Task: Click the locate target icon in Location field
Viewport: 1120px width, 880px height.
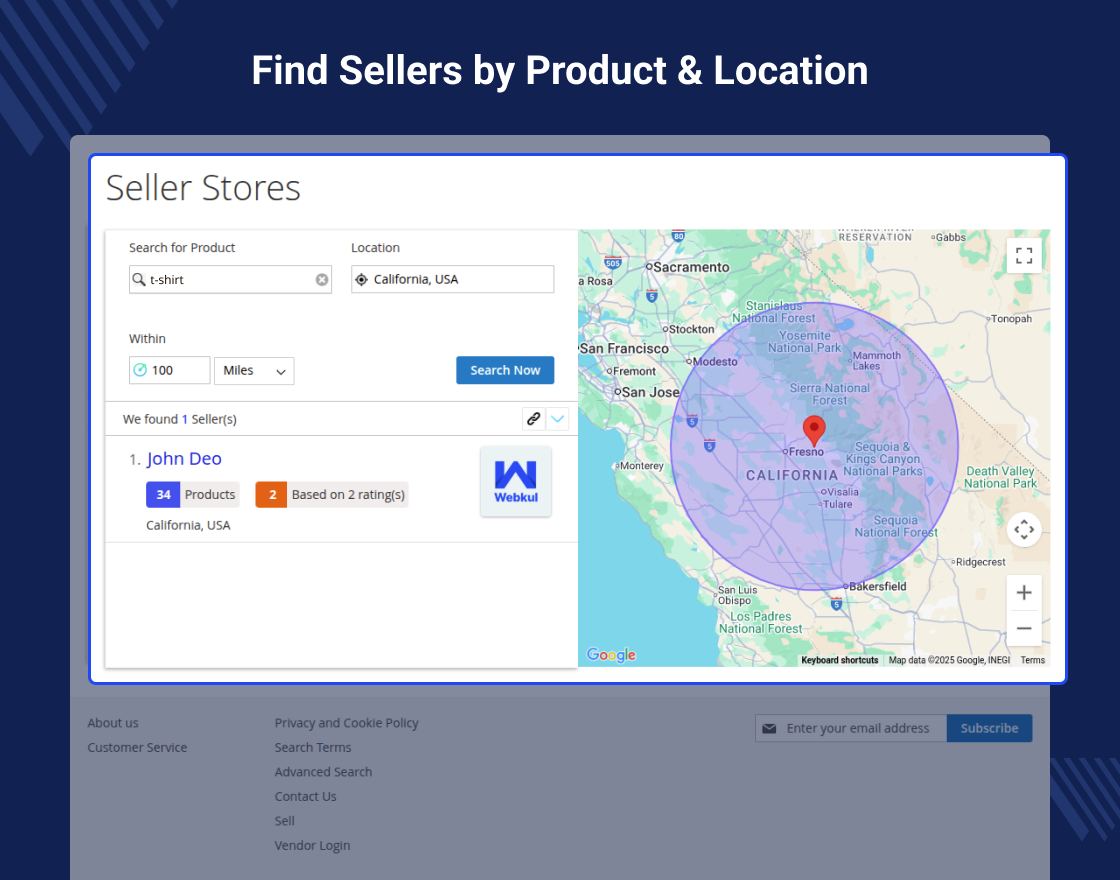Action: tap(361, 279)
